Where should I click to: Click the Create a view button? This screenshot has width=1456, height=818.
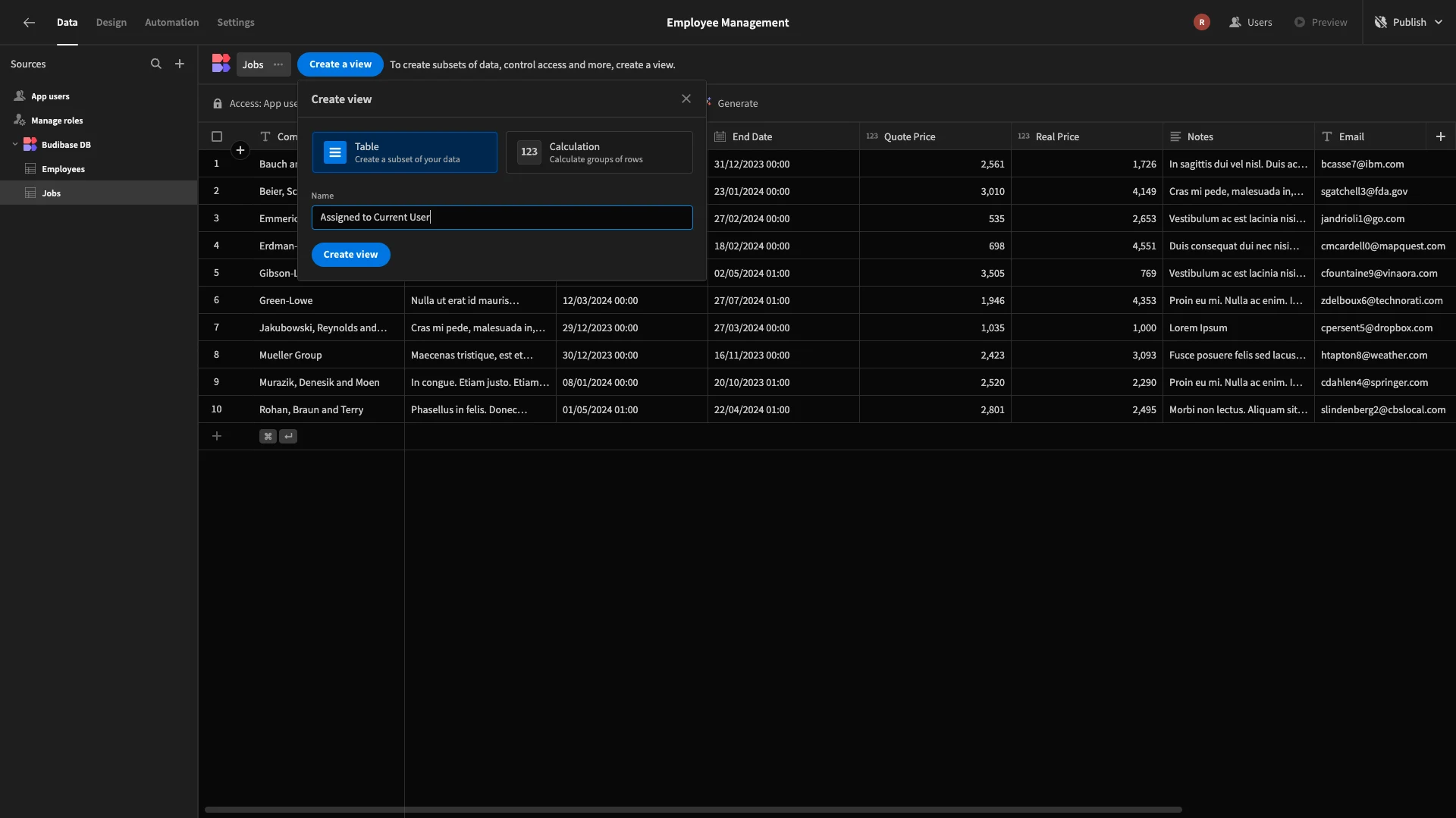340,64
